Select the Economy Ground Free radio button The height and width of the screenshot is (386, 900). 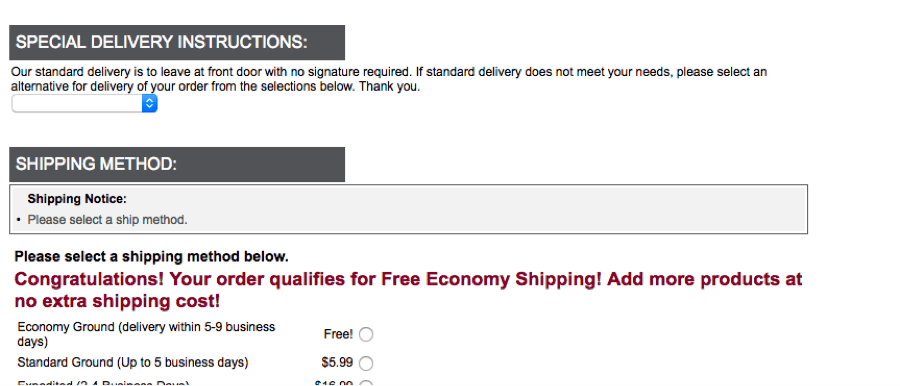pyautogui.click(x=366, y=334)
